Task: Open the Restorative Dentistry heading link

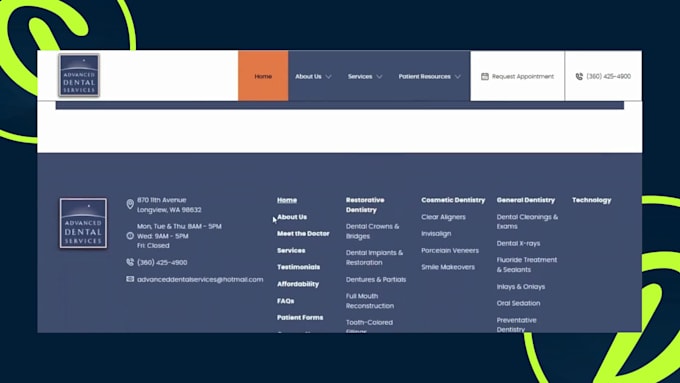Action: 365,205
